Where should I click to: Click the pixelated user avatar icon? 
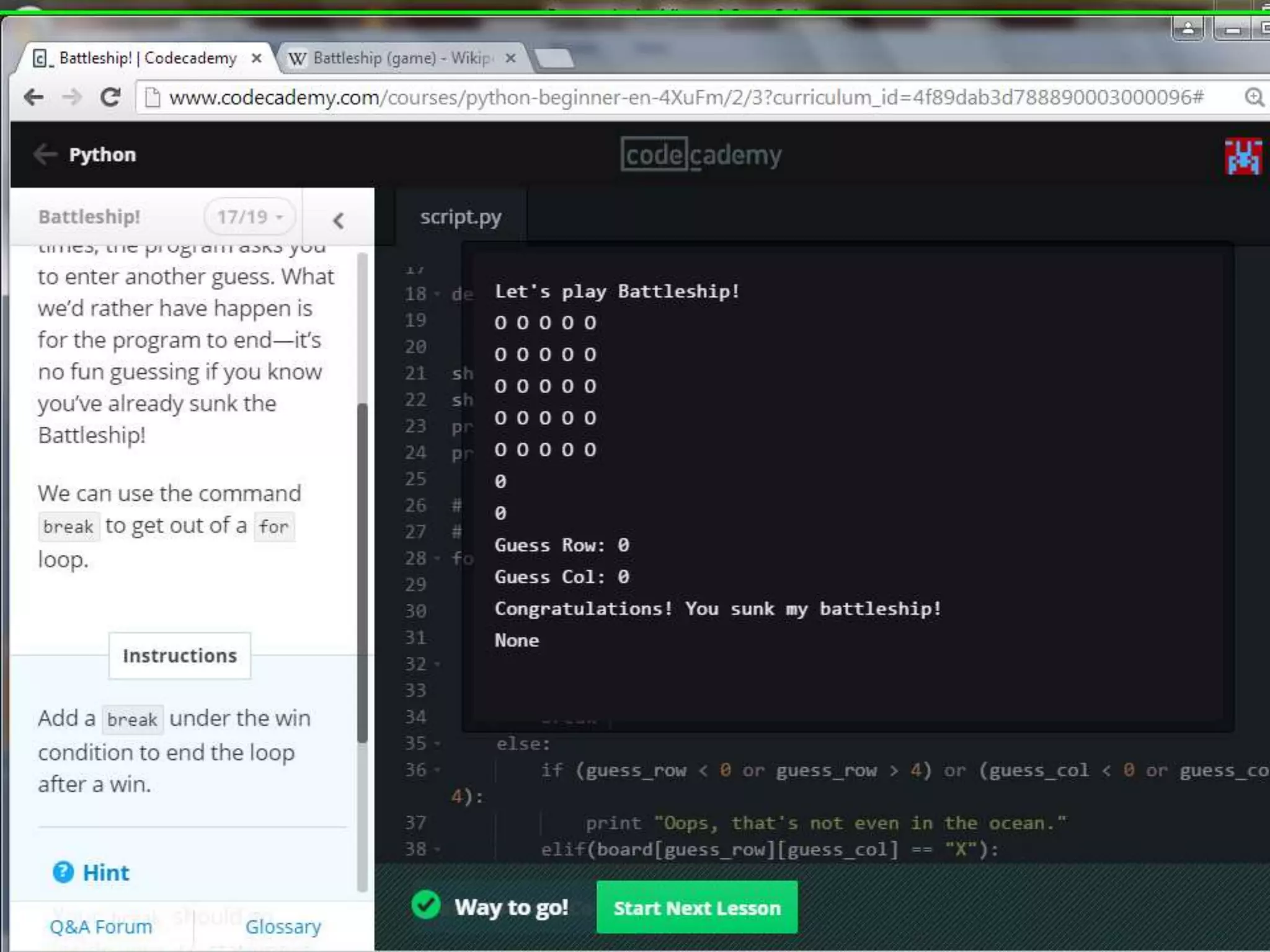[x=1243, y=156]
